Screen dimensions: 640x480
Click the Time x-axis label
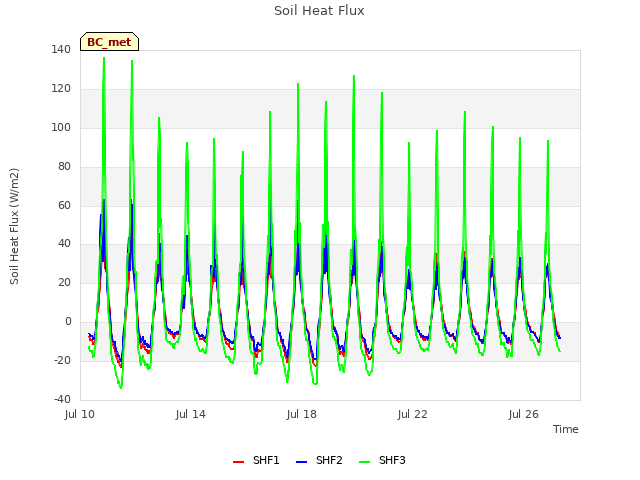click(566, 429)
